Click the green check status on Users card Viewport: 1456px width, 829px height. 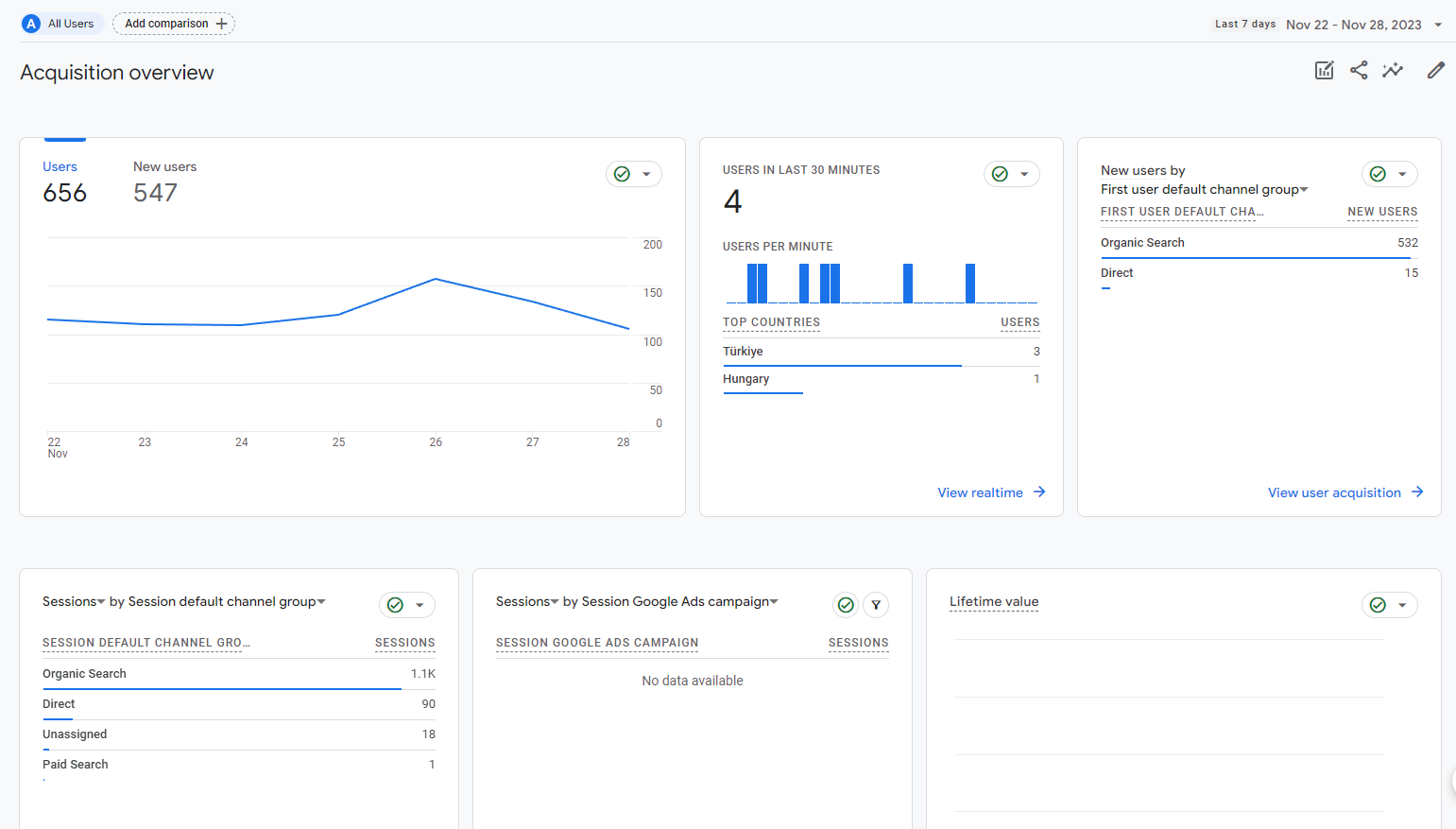(623, 174)
